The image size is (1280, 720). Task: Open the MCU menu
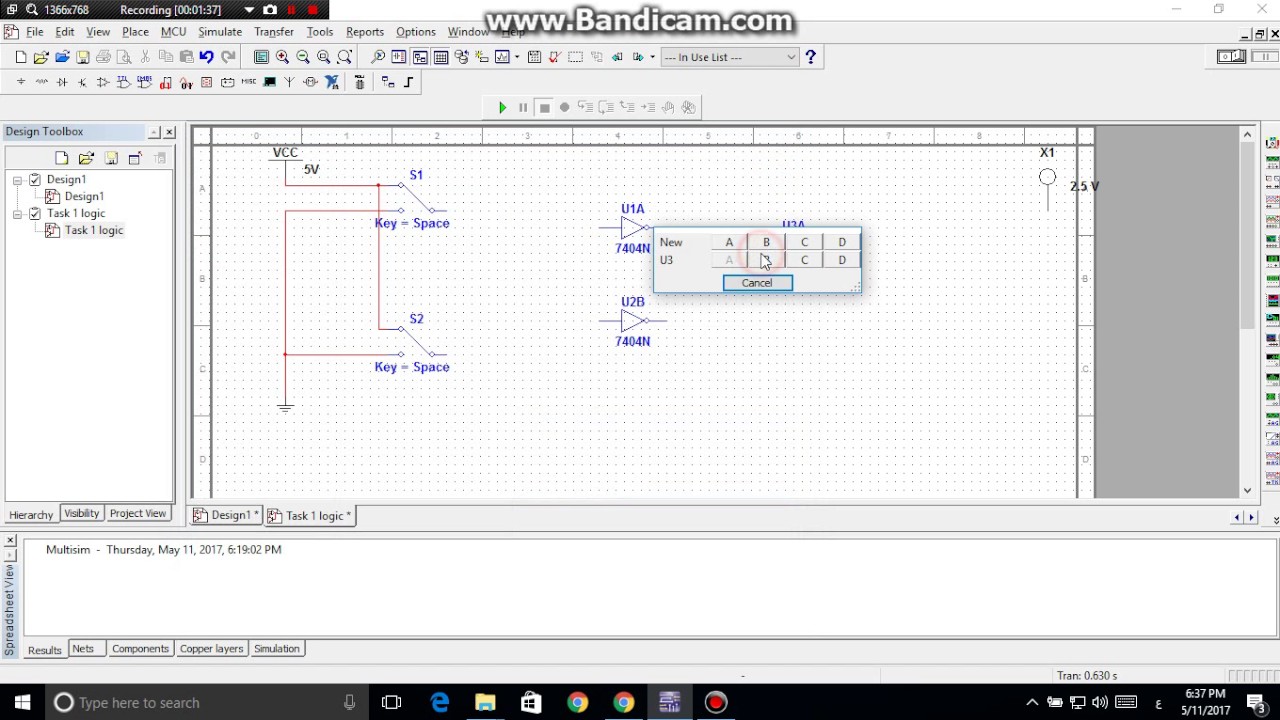pyautogui.click(x=173, y=32)
